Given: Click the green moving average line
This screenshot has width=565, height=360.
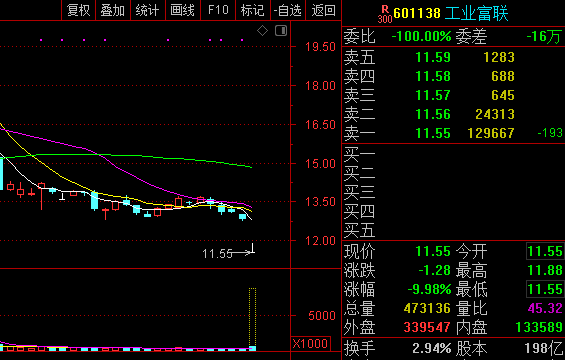Looking at the screenshot, I should 126,156.
